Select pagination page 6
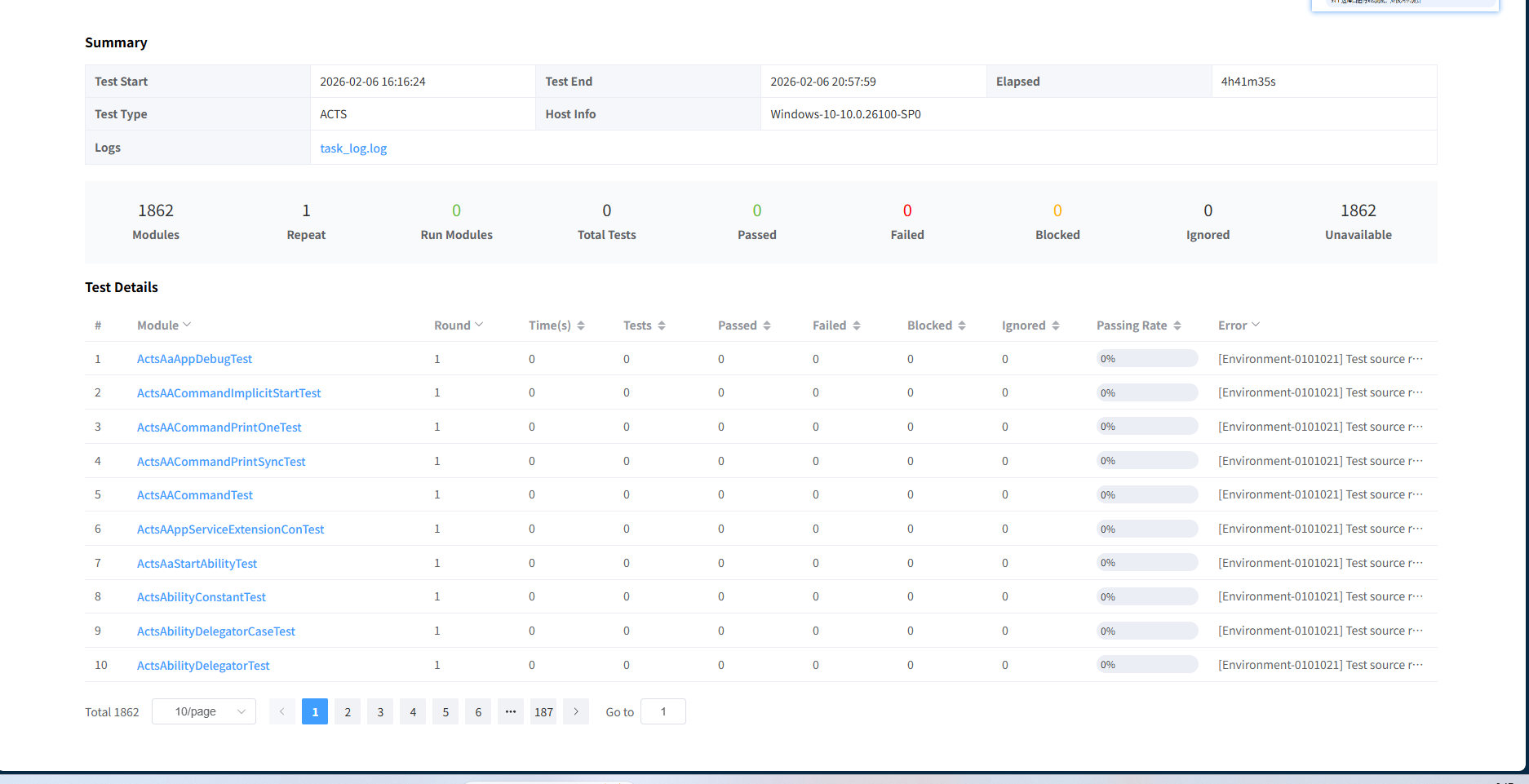This screenshot has width=1529, height=784. [478, 711]
